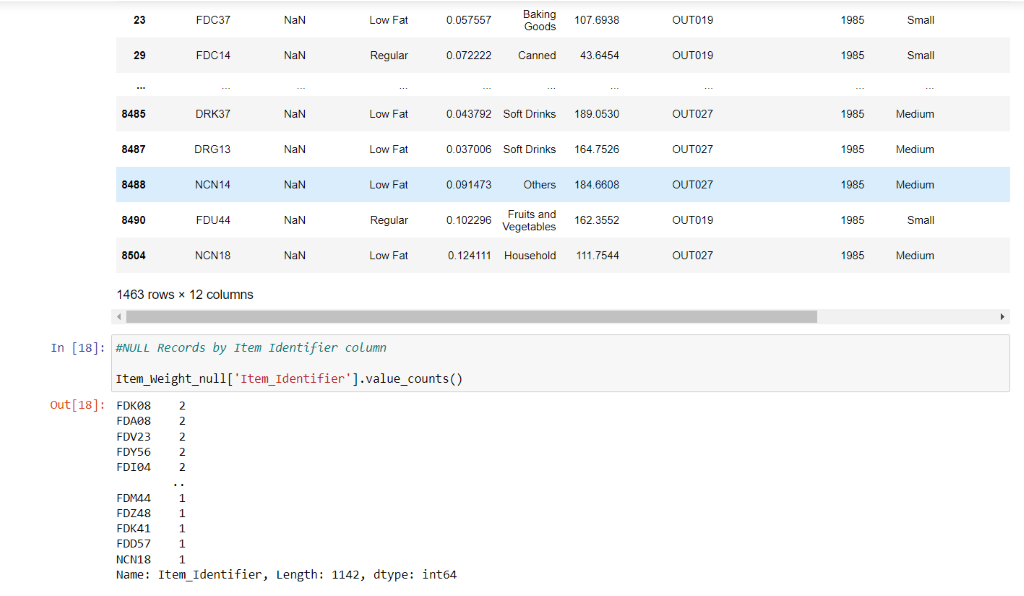Click the FDU44 item identifier cell

(213, 220)
